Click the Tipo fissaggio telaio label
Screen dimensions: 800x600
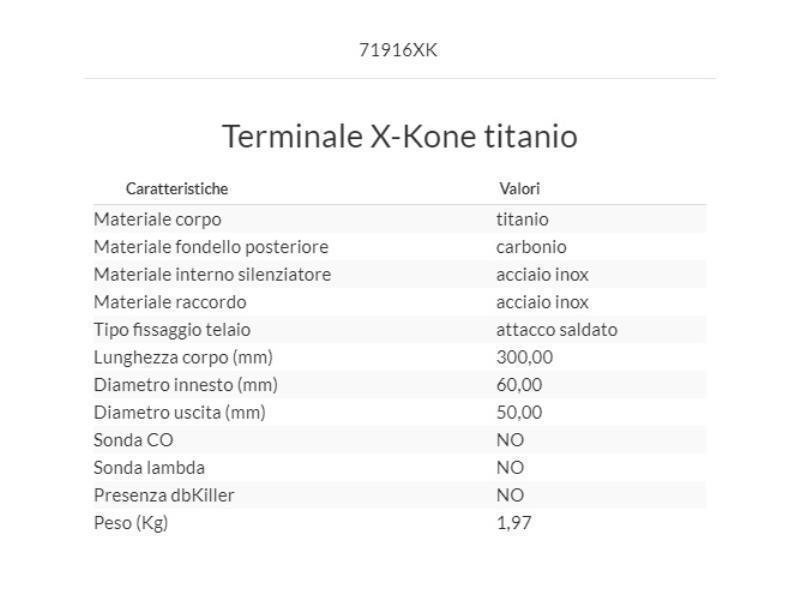click(x=172, y=329)
